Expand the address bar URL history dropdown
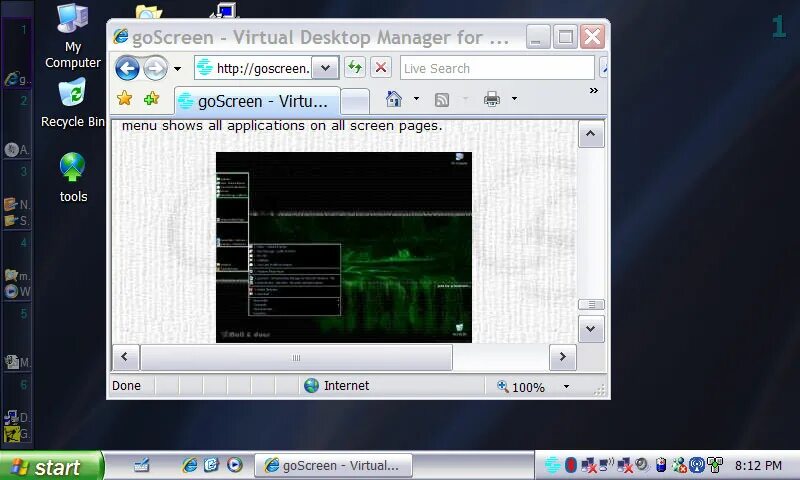Image resolution: width=800 pixels, height=480 pixels. (326, 68)
